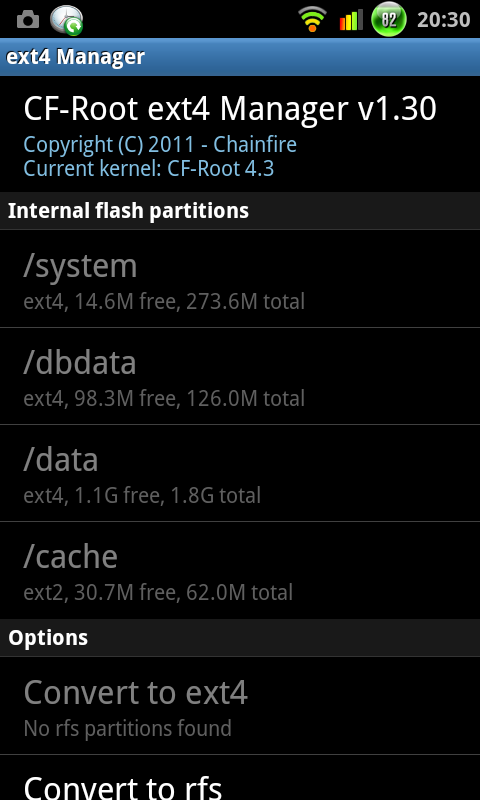480x800 pixels.
Task: Open the Copyright 2011 Chainfire line
Action: coord(160,145)
